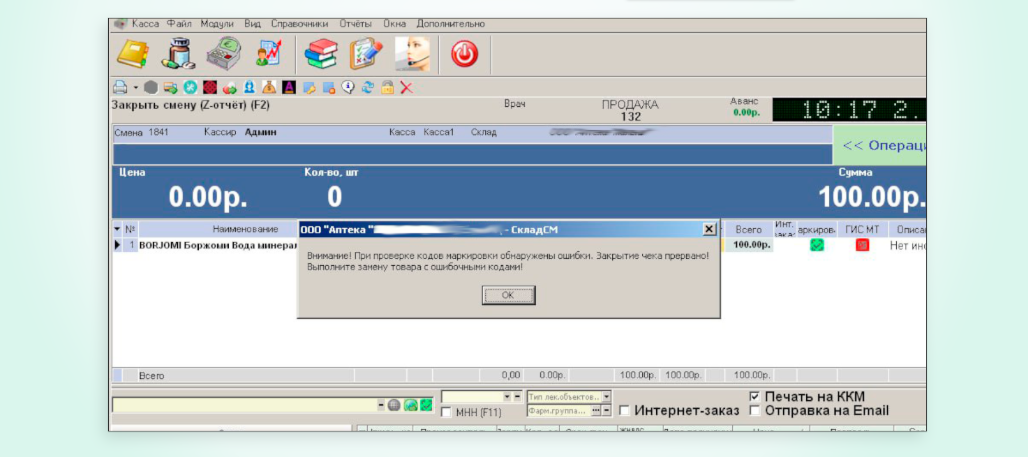Click the yellow notebook icon in toolbar

[x=133, y=53]
